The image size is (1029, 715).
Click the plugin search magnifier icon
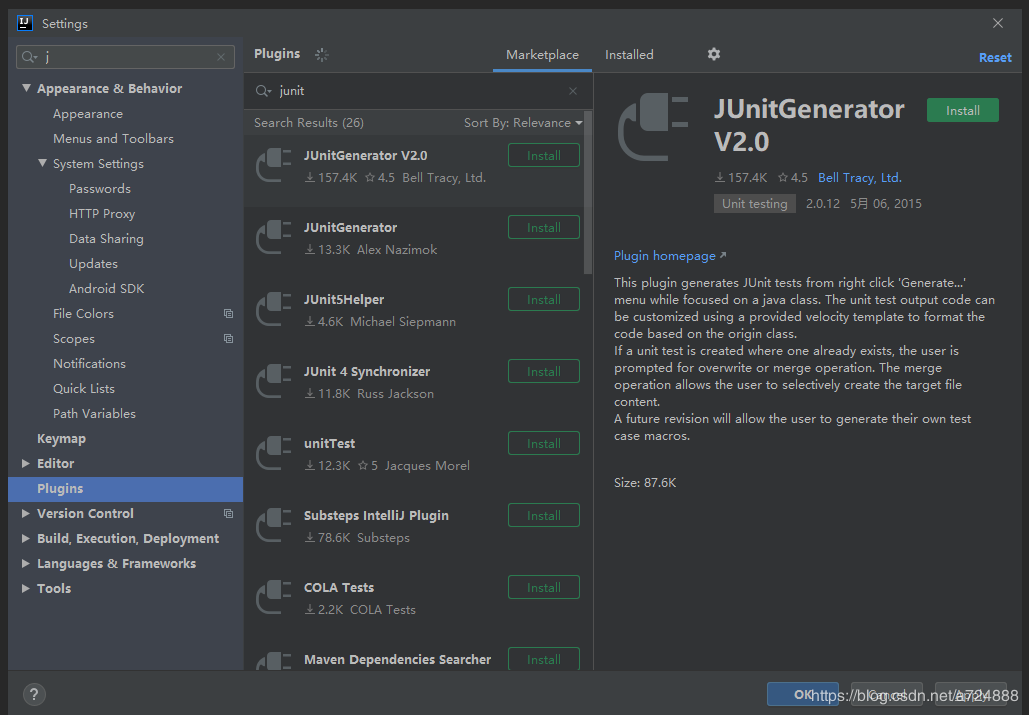[x=263, y=91]
